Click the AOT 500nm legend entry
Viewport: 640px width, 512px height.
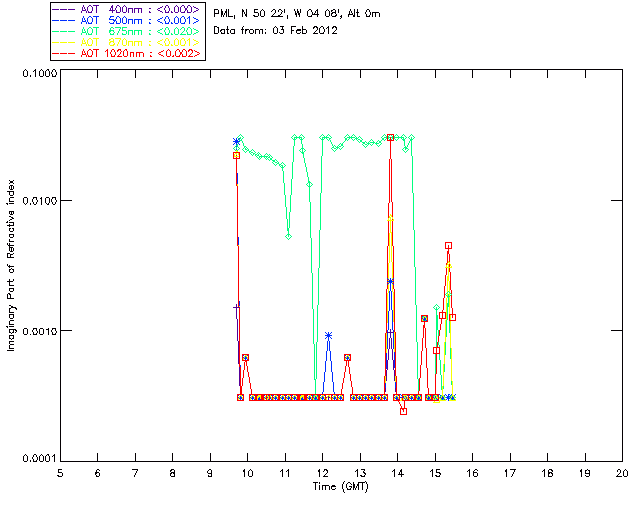tap(128, 20)
